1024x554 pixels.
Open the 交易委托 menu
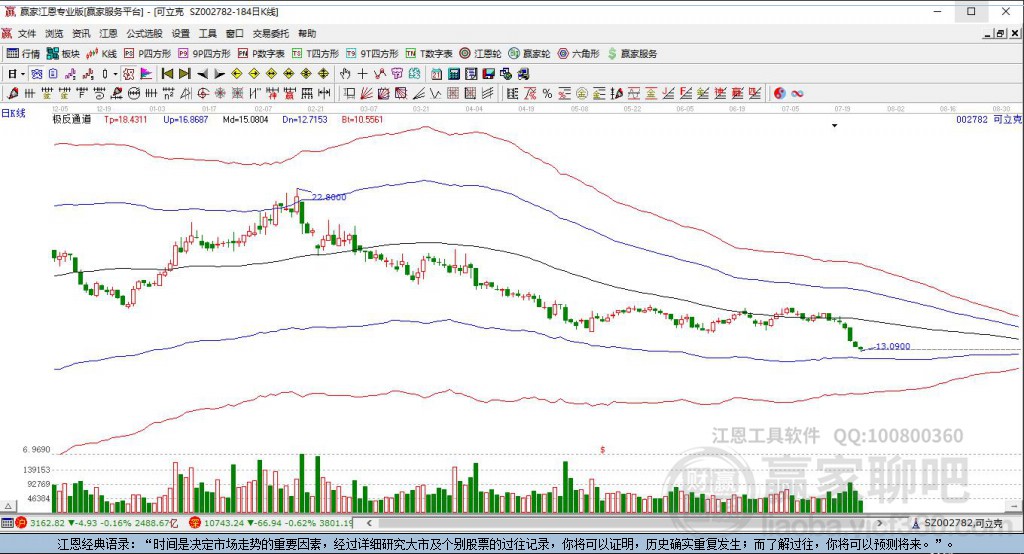pos(270,33)
